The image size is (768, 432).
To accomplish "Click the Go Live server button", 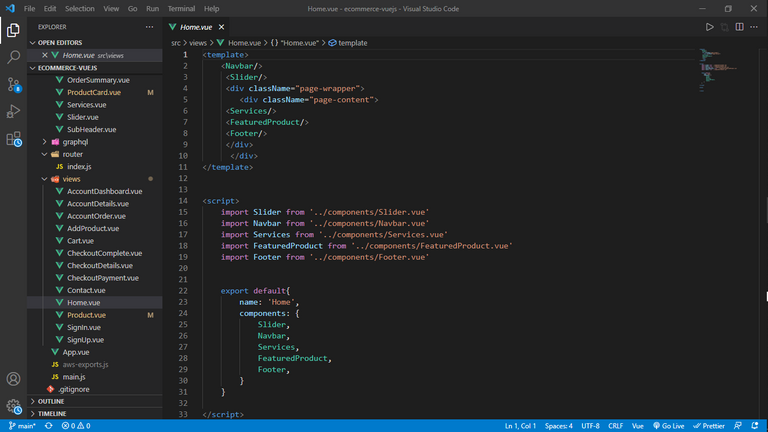I will coord(669,426).
